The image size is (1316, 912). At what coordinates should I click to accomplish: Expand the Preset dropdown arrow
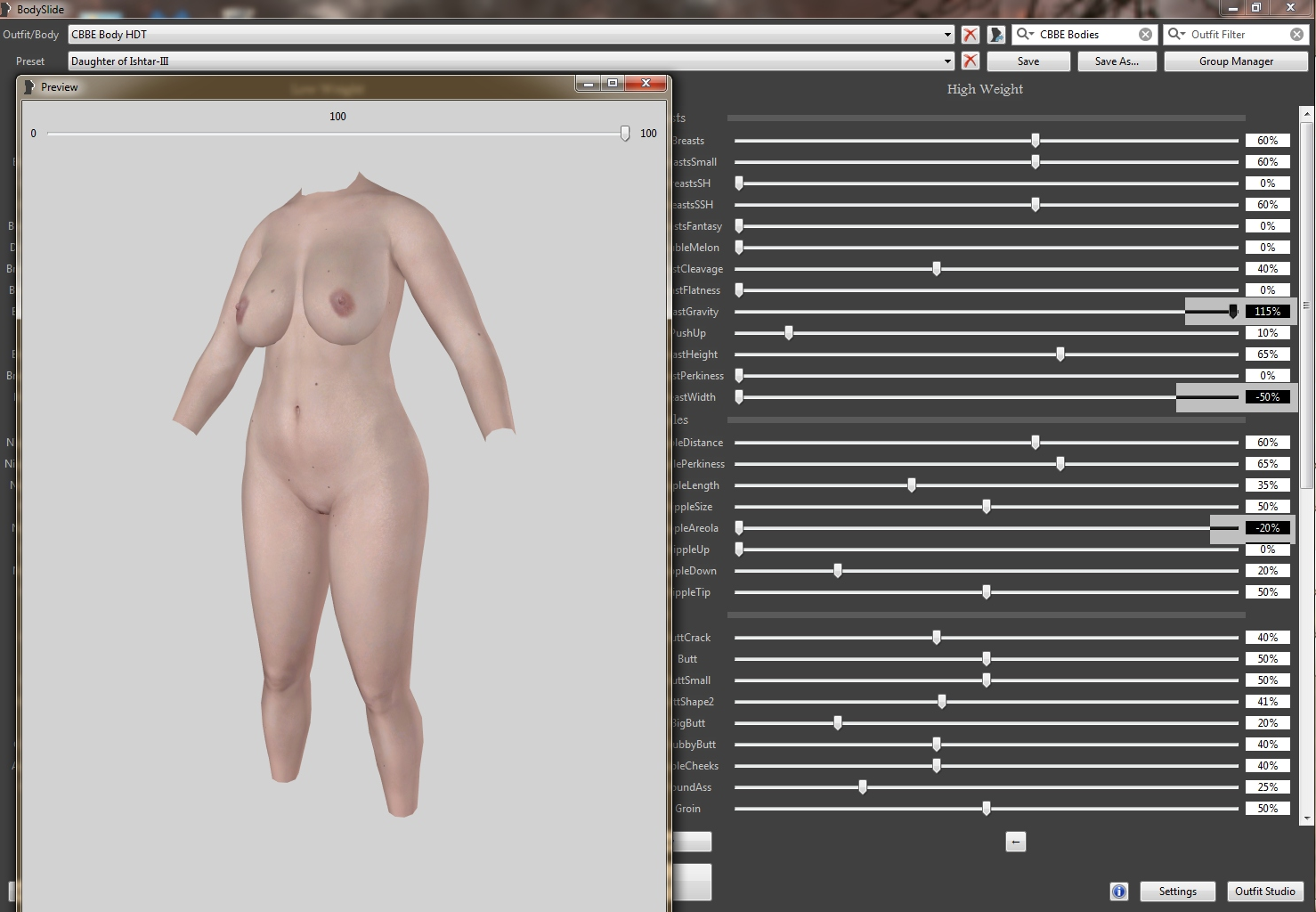point(947,61)
